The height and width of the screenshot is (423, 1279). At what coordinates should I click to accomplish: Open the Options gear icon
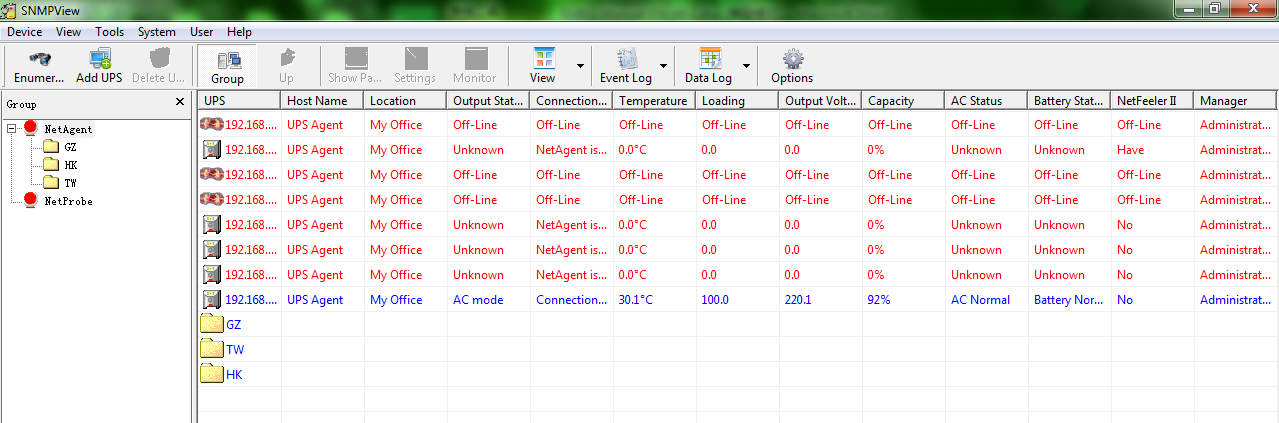792,59
